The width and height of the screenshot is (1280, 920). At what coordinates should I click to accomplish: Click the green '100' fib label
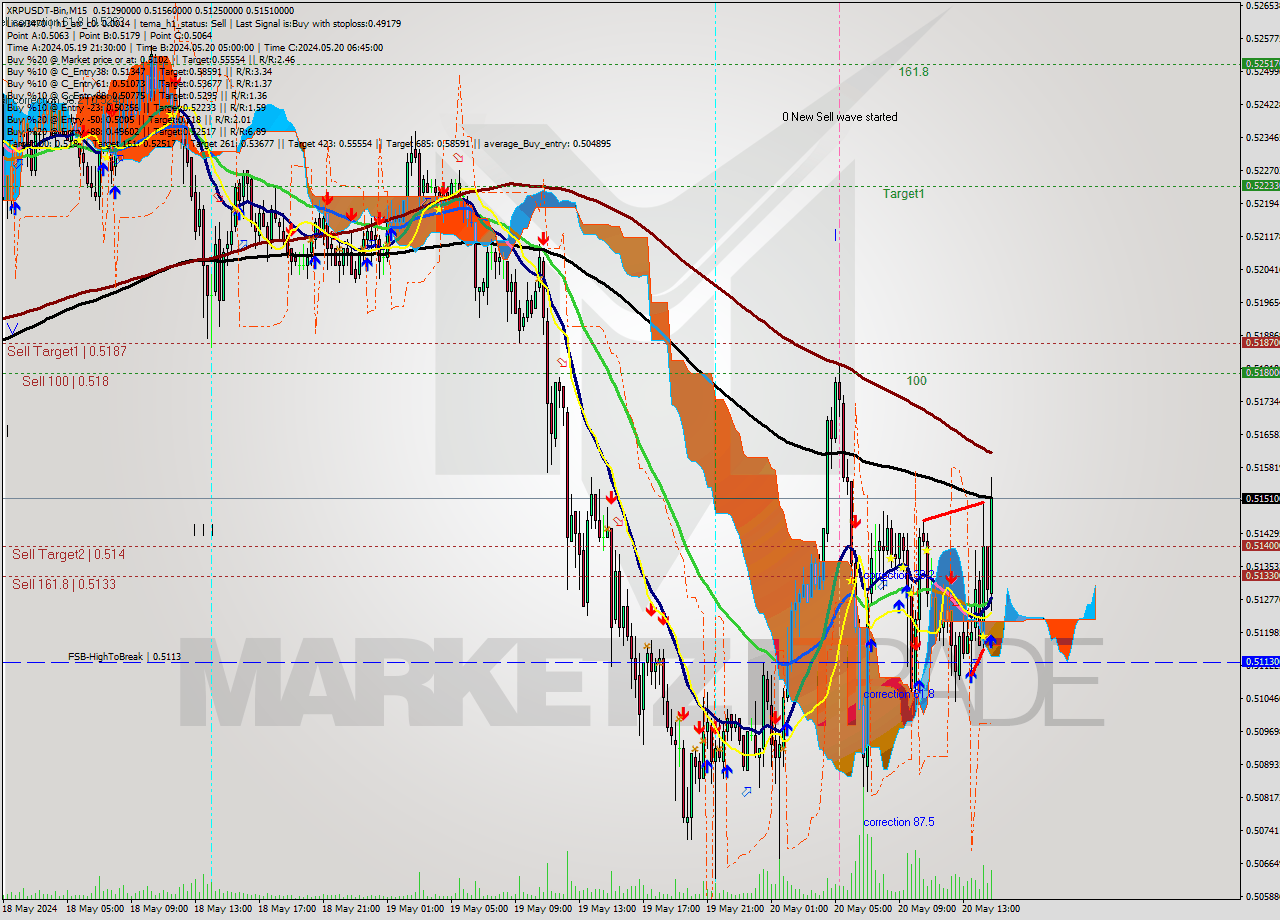[916, 381]
